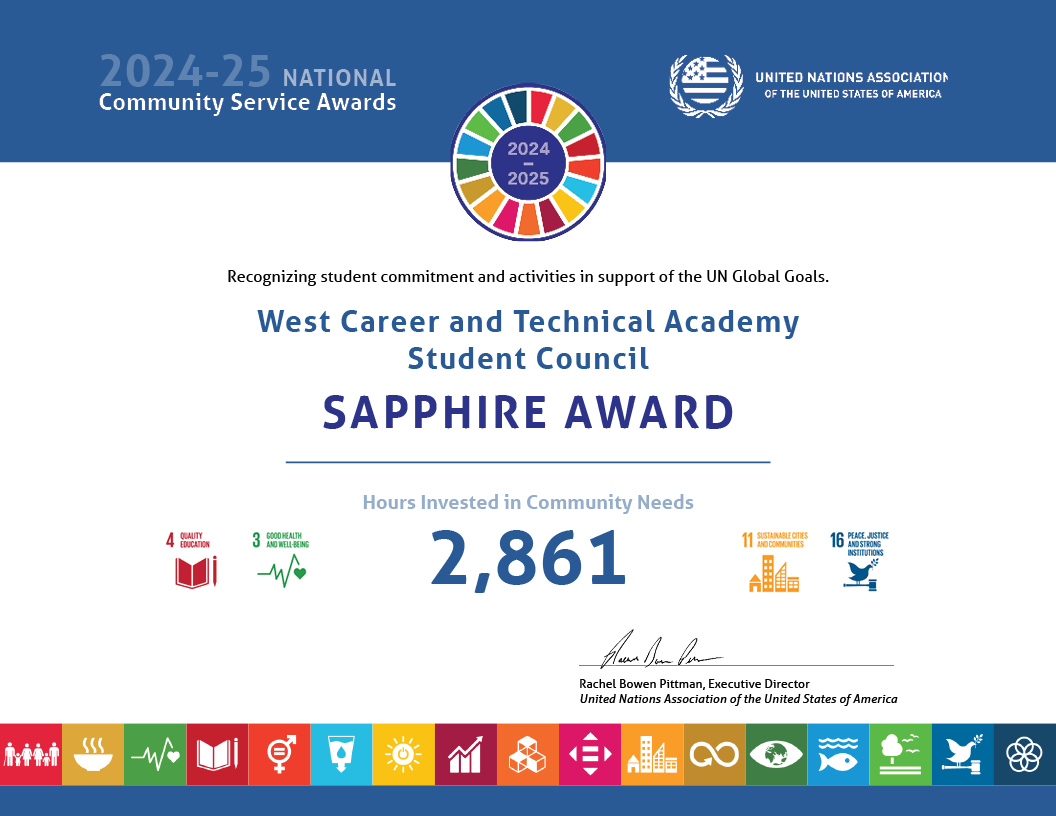Screen dimensions: 1056x816
Task: Select the buildings Sustainable Cities bottom tile
Action: (x=652, y=754)
